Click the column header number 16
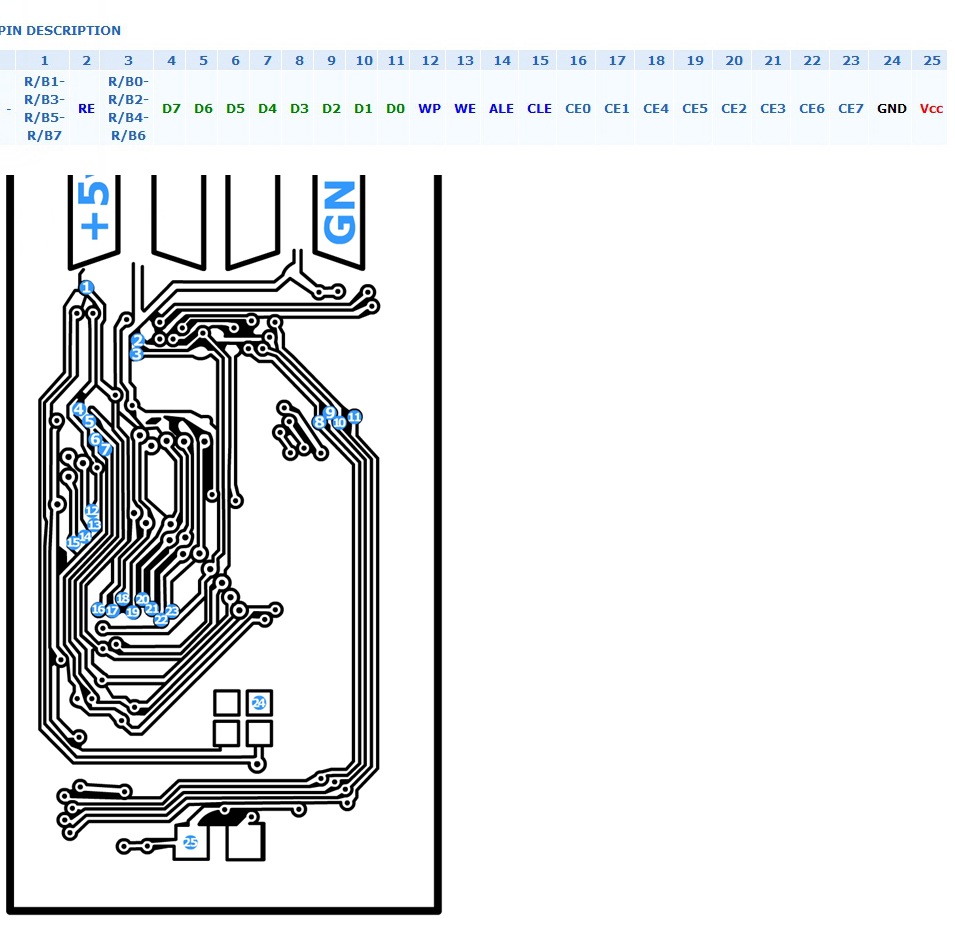This screenshot has height=925, width=955. click(x=578, y=61)
